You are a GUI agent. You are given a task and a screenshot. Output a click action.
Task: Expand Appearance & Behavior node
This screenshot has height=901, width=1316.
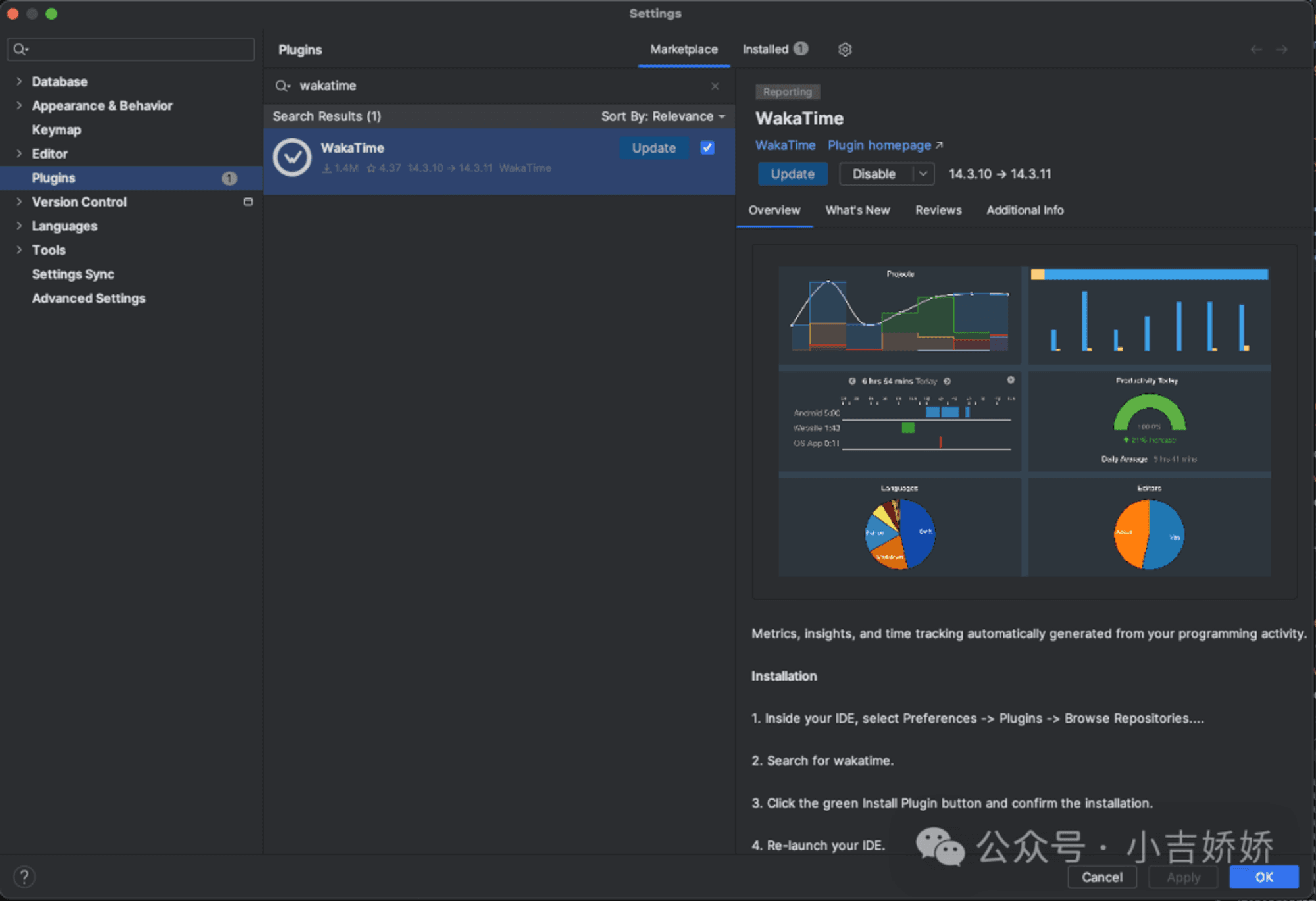[x=19, y=105]
